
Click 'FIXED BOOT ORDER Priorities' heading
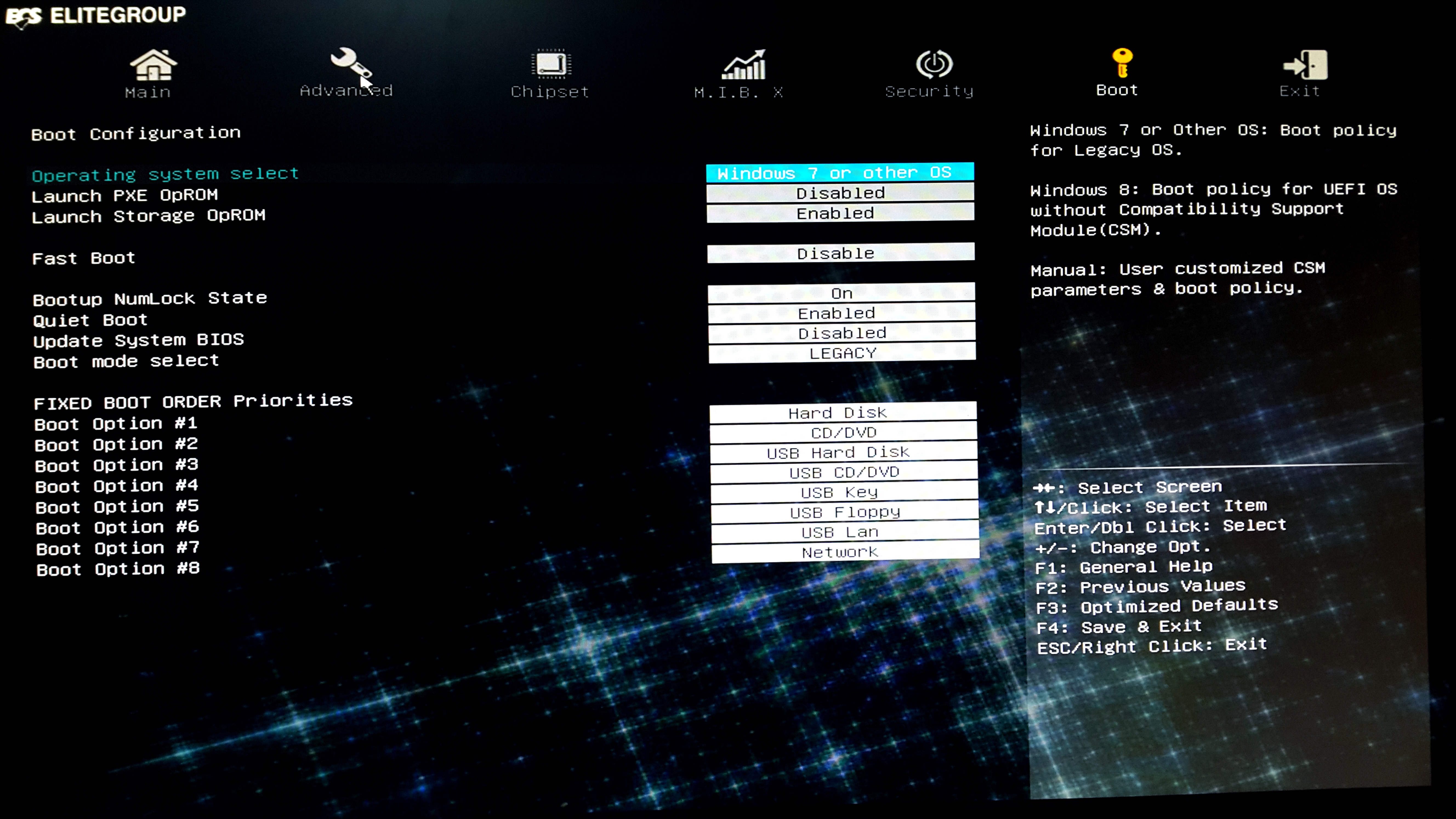pyautogui.click(x=193, y=402)
